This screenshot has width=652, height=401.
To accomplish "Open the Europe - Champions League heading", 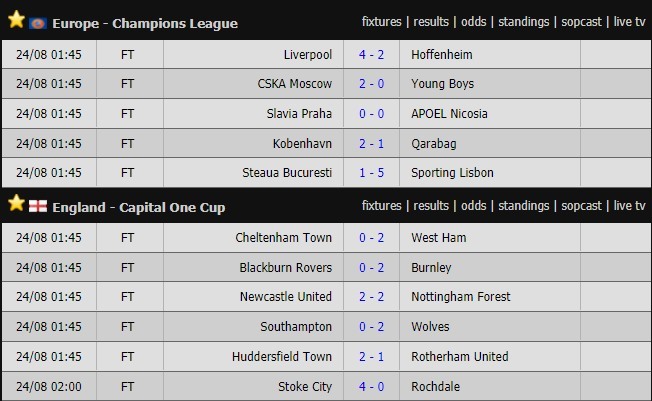I will (x=144, y=23).
